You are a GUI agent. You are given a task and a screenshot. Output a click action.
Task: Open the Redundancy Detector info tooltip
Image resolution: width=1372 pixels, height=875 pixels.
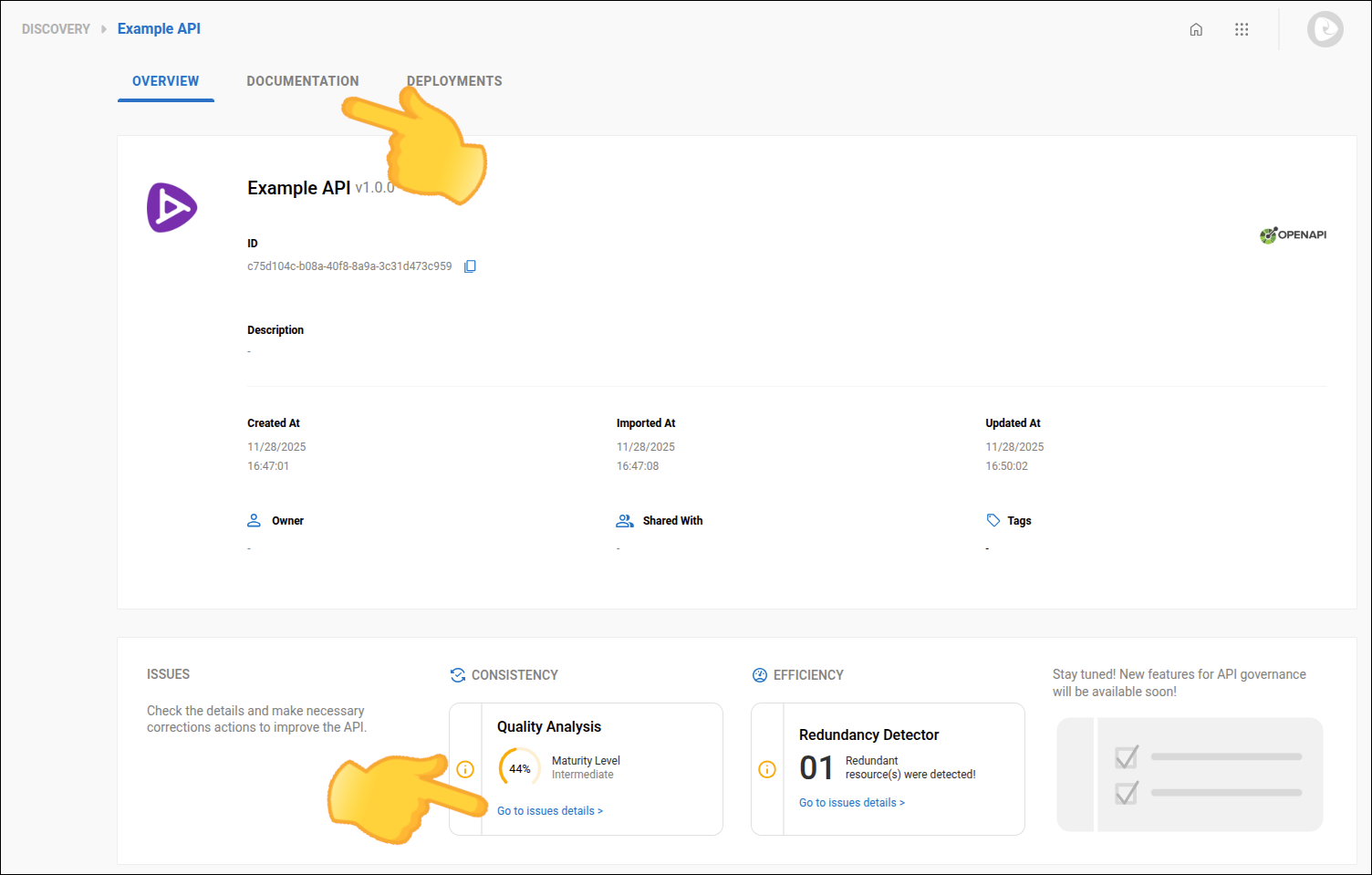pyautogui.click(x=767, y=769)
